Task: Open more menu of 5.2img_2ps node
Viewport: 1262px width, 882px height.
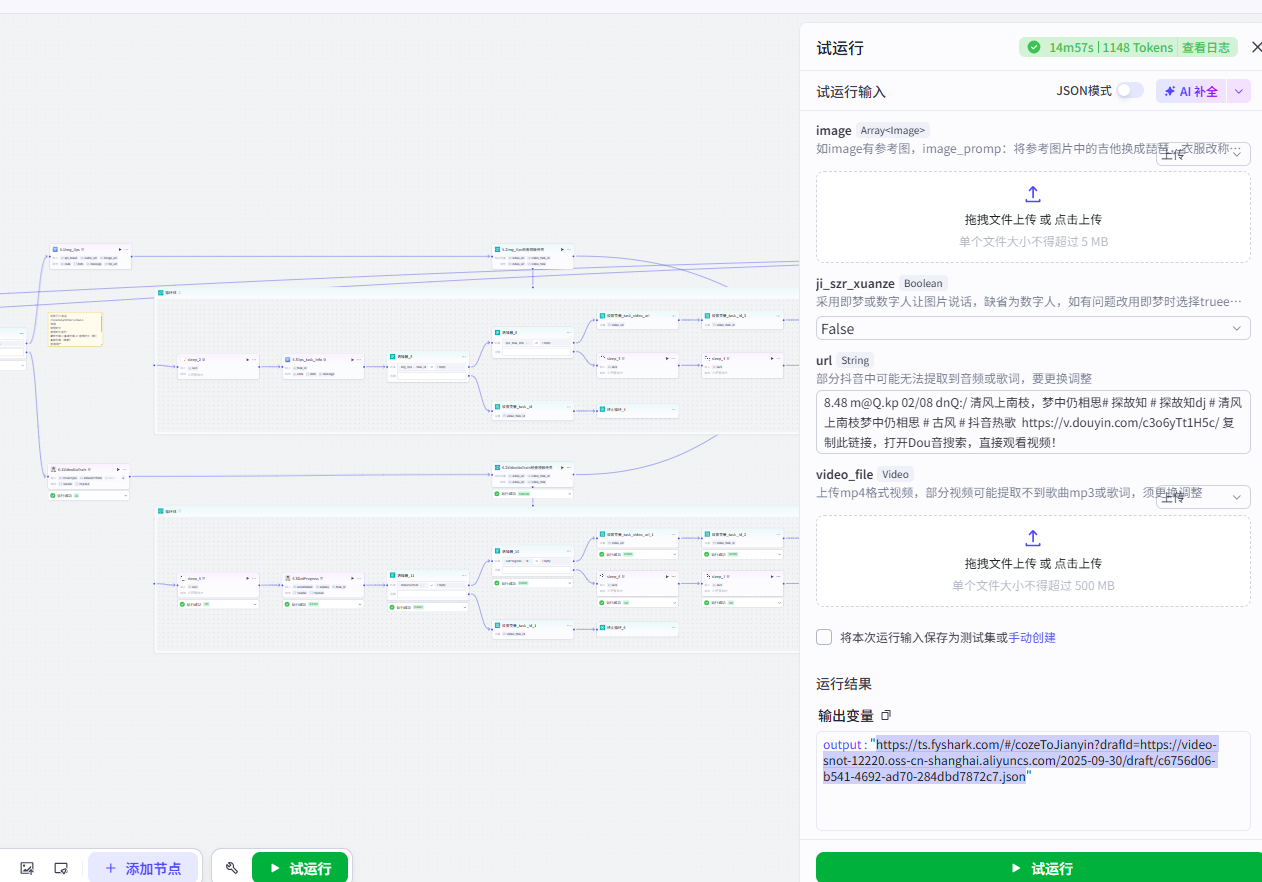Action: [127, 249]
